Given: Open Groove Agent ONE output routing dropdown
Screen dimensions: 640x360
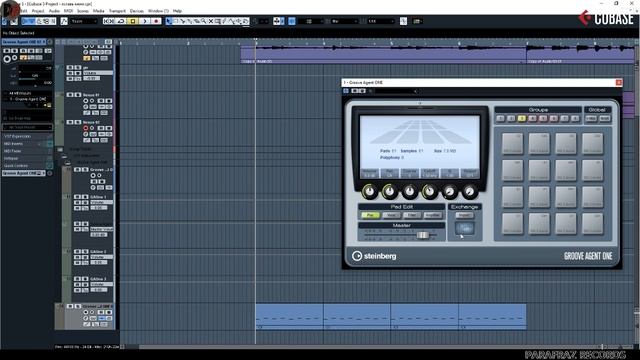Looking at the screenshot, I should [x=27, y=99].
